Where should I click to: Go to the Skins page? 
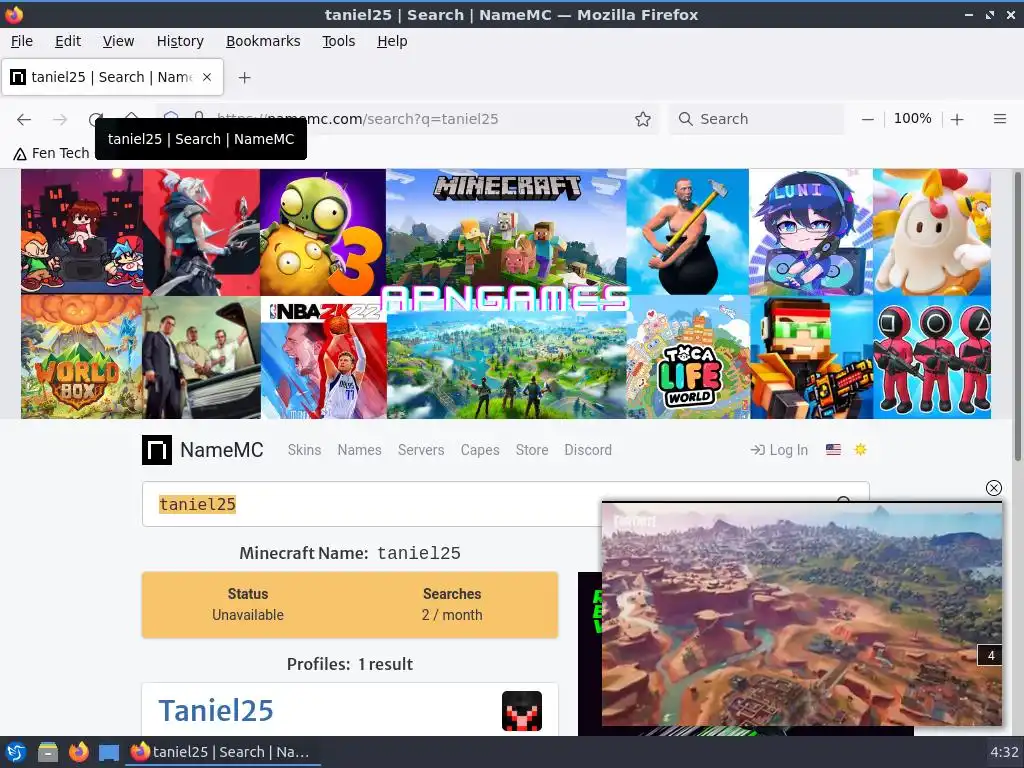304,450
